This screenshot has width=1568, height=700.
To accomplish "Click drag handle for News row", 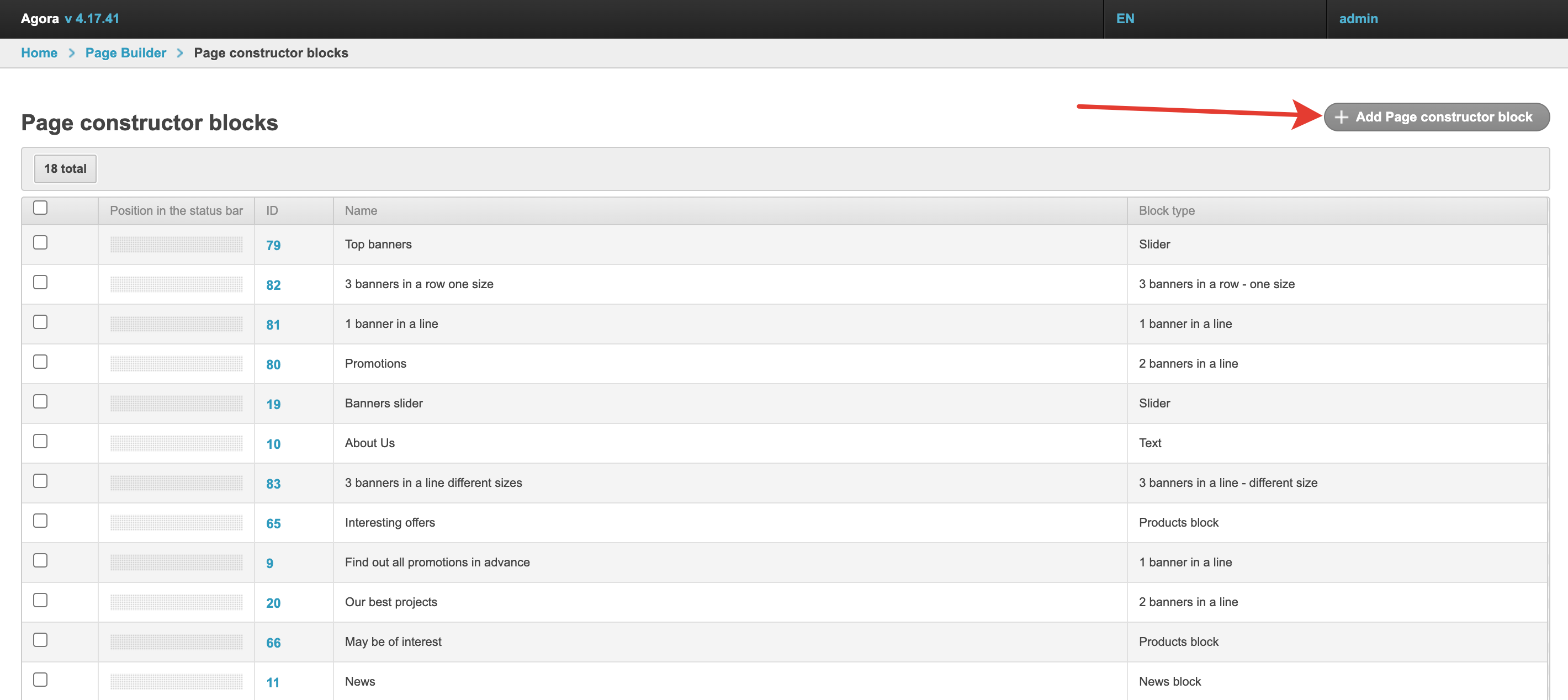I will pos(176,682).
